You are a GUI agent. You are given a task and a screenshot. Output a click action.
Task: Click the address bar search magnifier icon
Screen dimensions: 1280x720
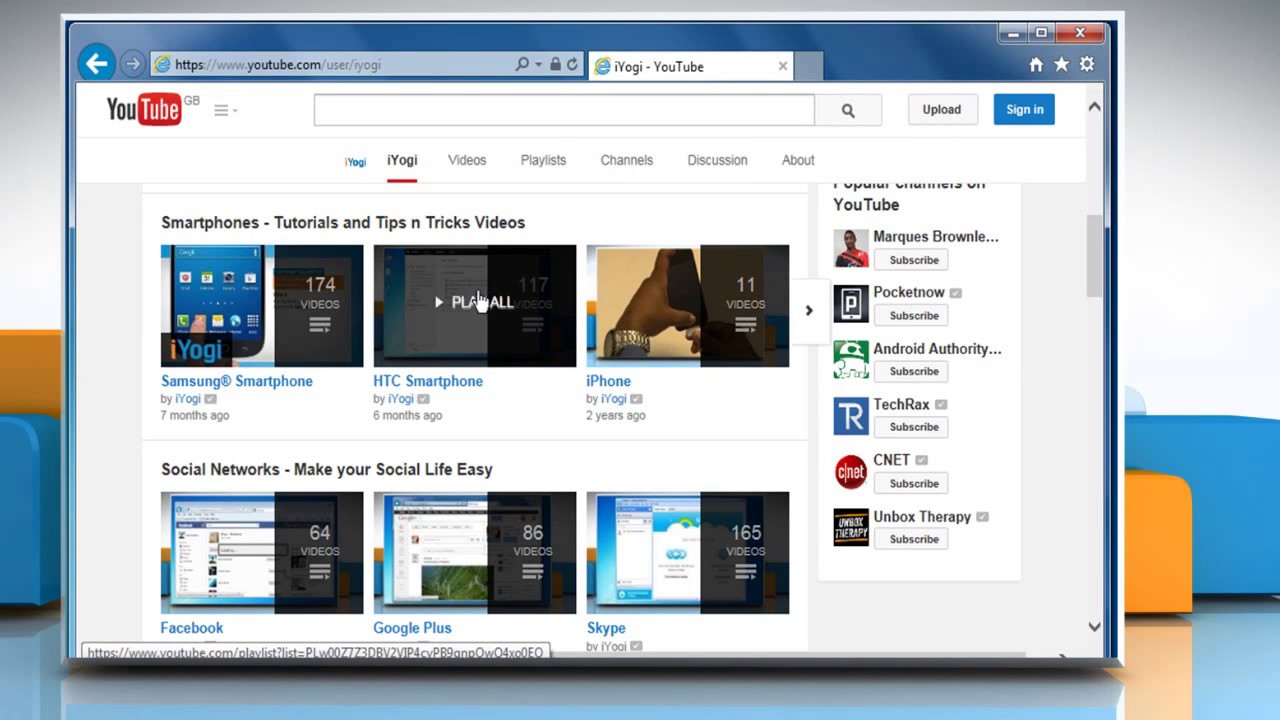click(522, 64)
